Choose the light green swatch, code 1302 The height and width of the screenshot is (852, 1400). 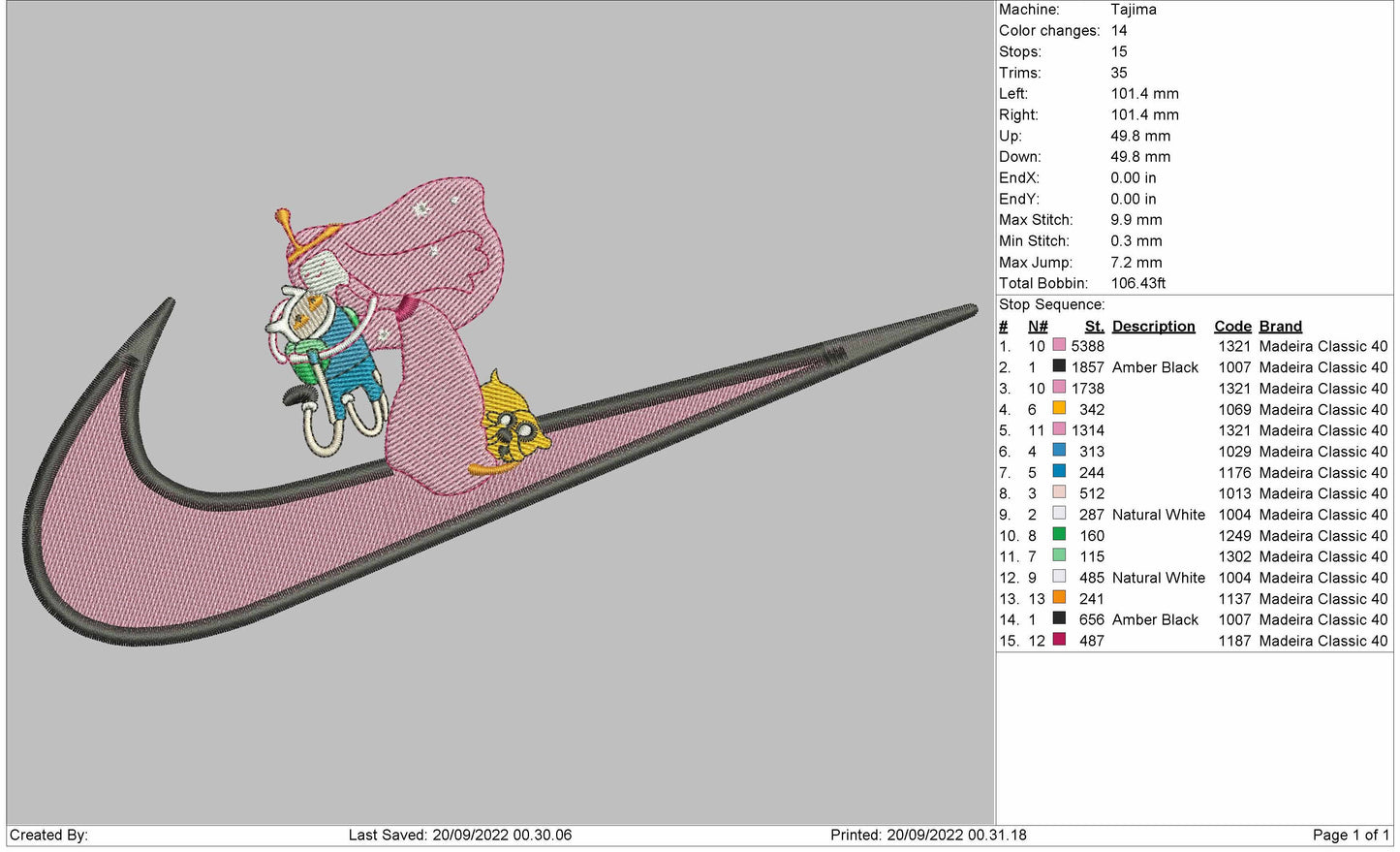tap(1059, 556)
